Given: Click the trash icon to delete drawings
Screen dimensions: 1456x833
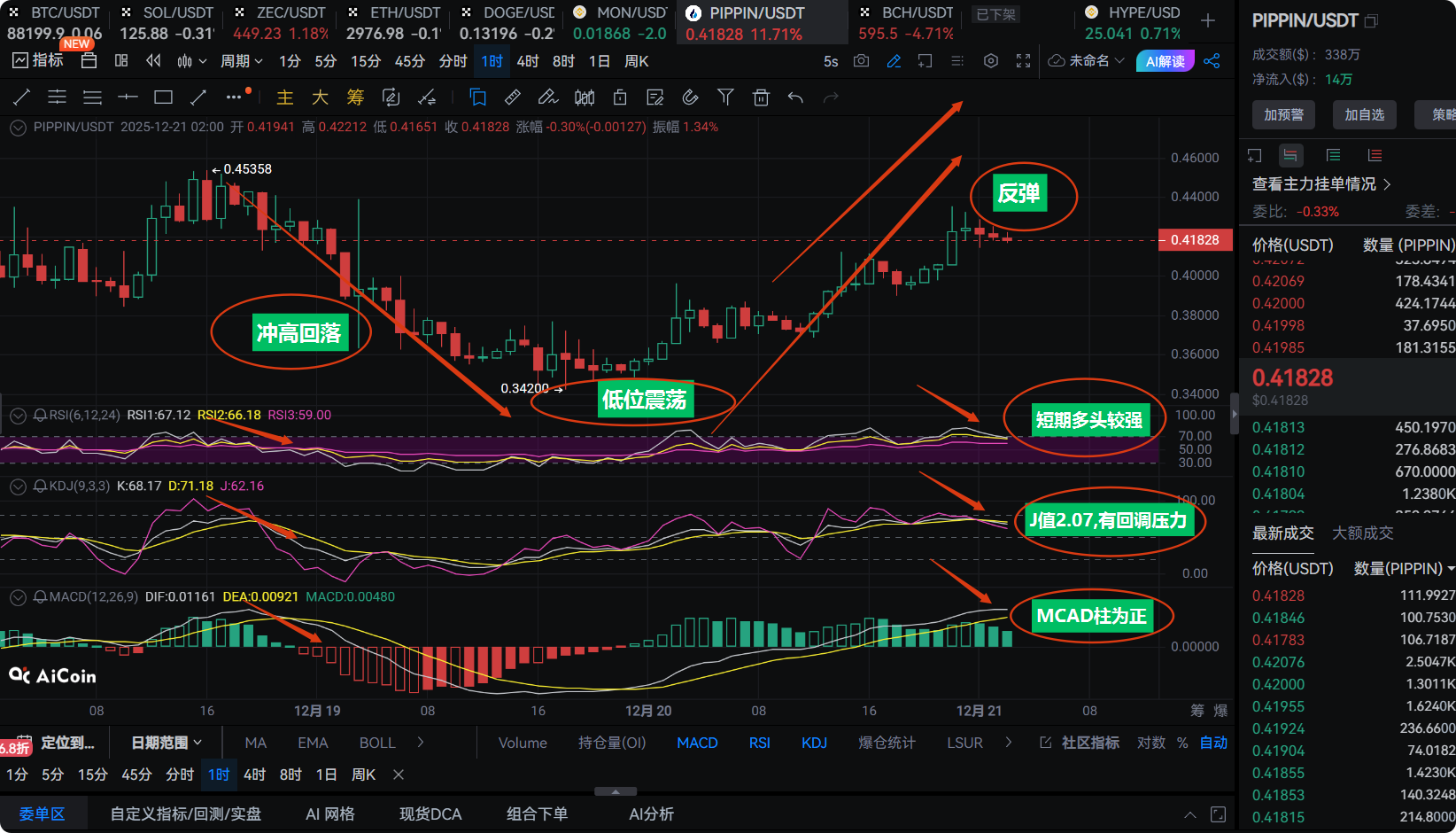Looking at the screenshot, I should click(x=761, y=97).
